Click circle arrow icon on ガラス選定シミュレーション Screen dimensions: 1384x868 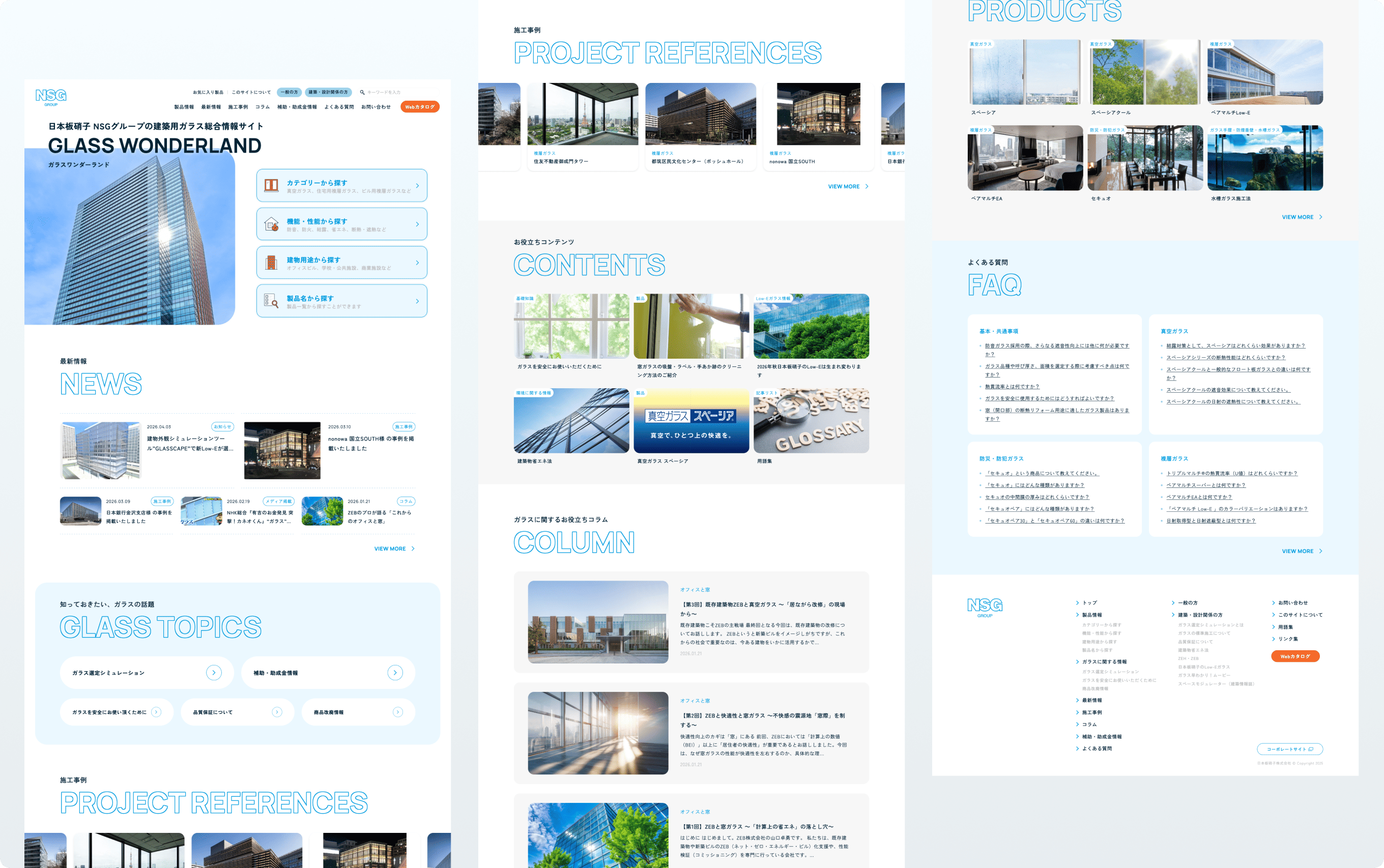click(x=214, y=672)
